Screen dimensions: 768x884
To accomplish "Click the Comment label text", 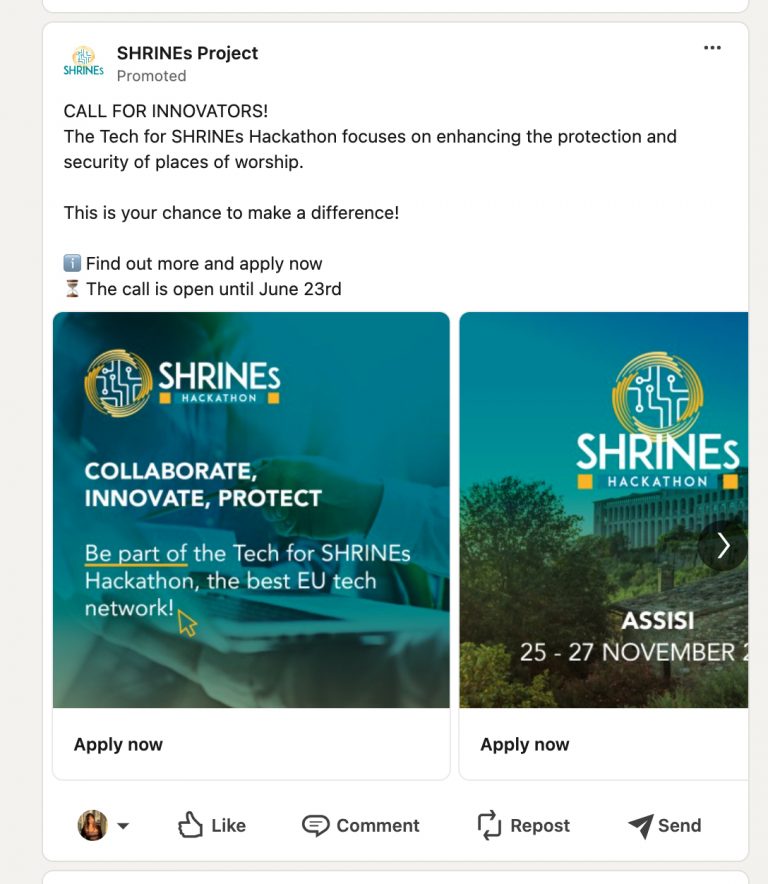I will 378,825.
